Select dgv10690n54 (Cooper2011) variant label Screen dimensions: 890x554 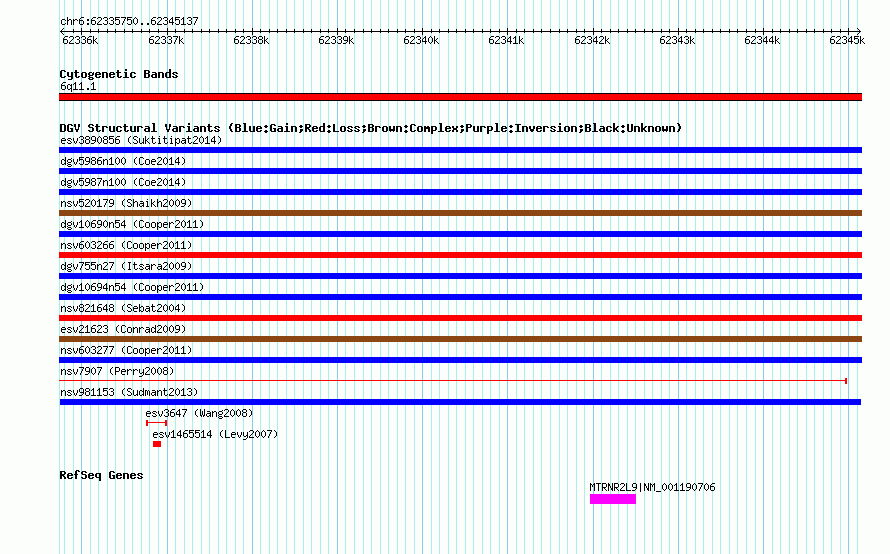[132, 224]
